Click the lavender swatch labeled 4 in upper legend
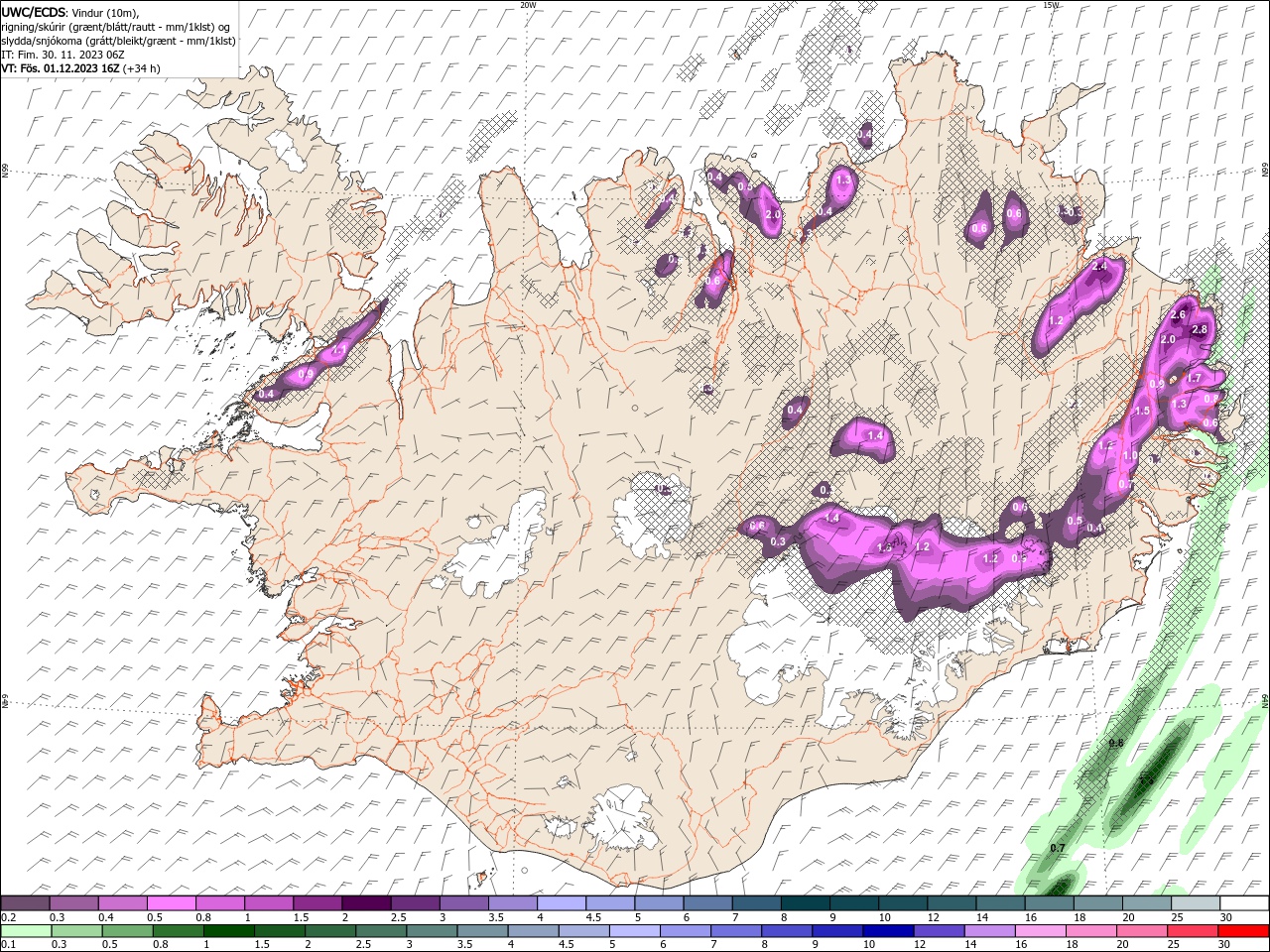 562,902
